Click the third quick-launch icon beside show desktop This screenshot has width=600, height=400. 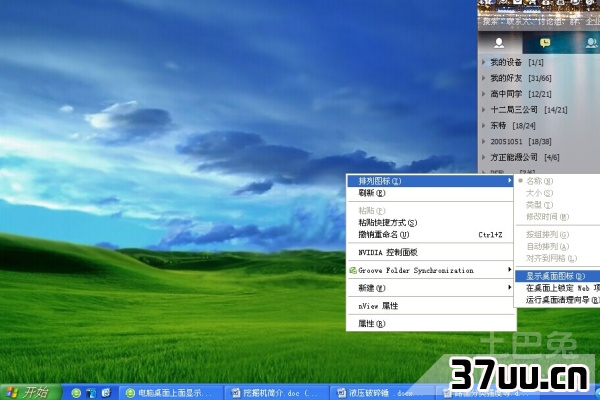pos(106,393)
